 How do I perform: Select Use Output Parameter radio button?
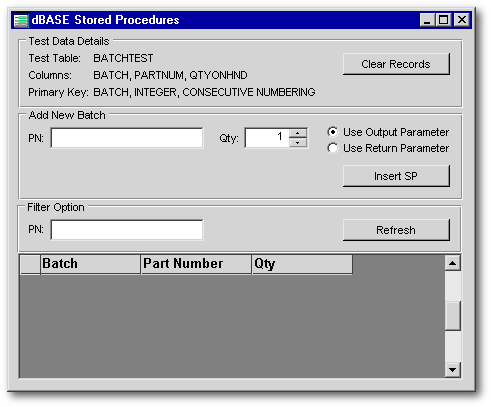(x=332, y=132)
